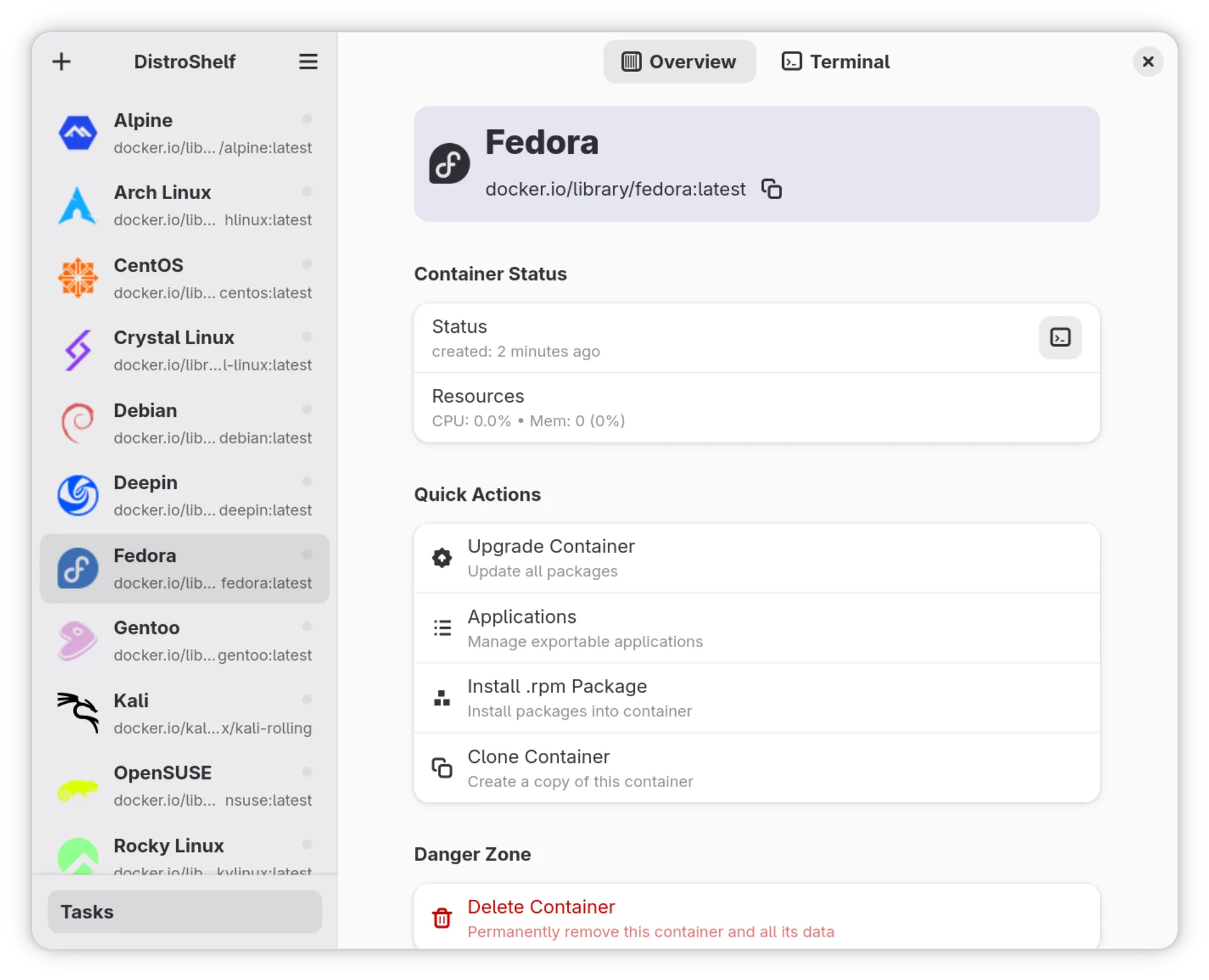Image resolution: width=1209 pixels, height=980 pixels.
Task: Click the Install .rpm Package icon
Action: pyautogui.click(x=442, y=698)
